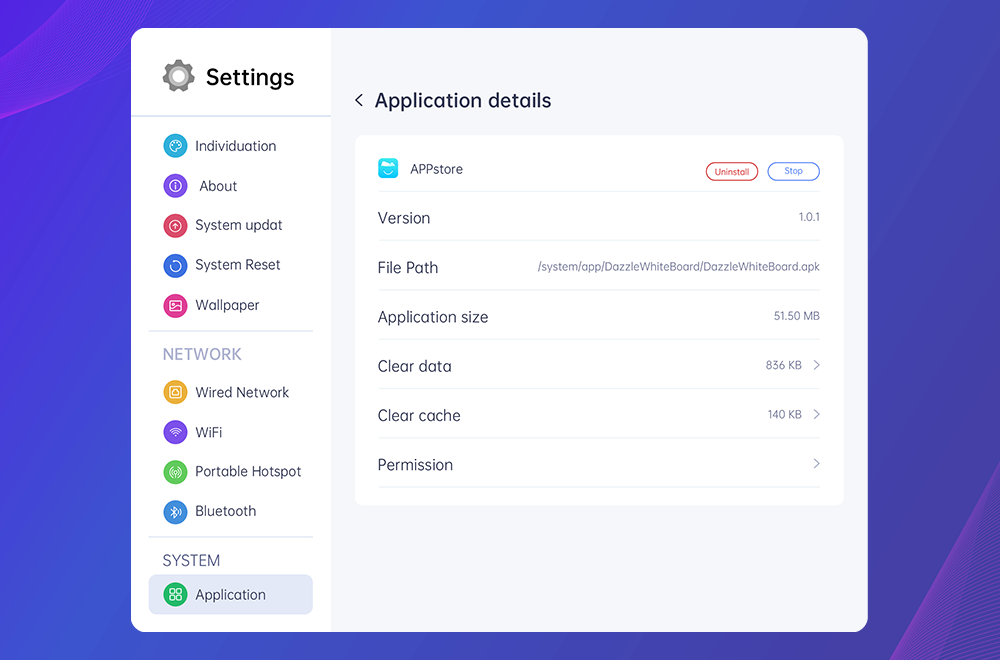
Task: Click the Wired Network icon
Action: (175, 392)
